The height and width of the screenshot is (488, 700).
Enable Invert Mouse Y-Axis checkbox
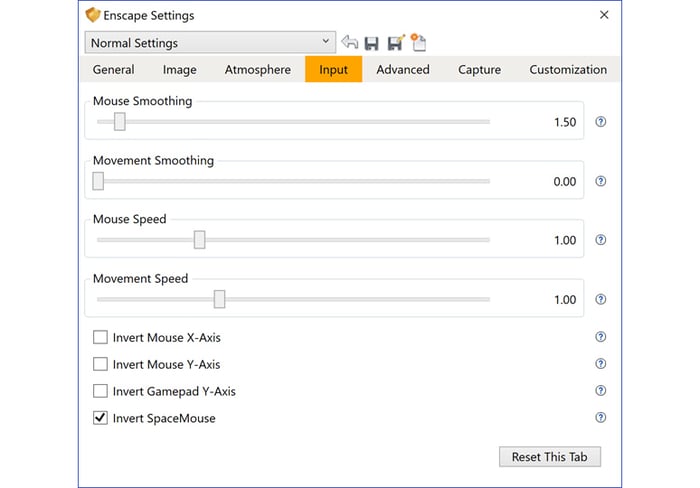[100, 364]
